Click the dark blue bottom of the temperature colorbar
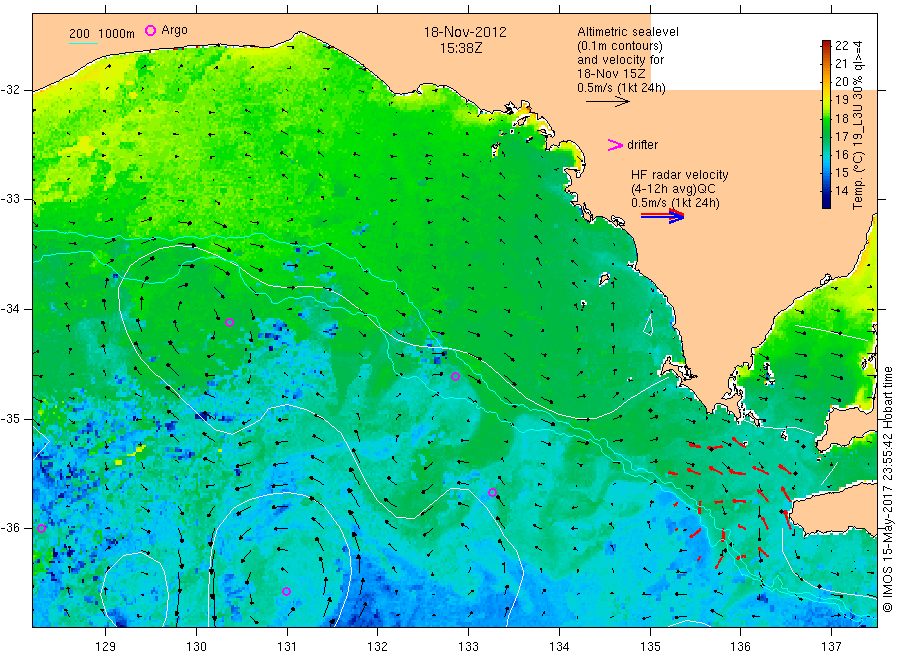 [826, 203]
